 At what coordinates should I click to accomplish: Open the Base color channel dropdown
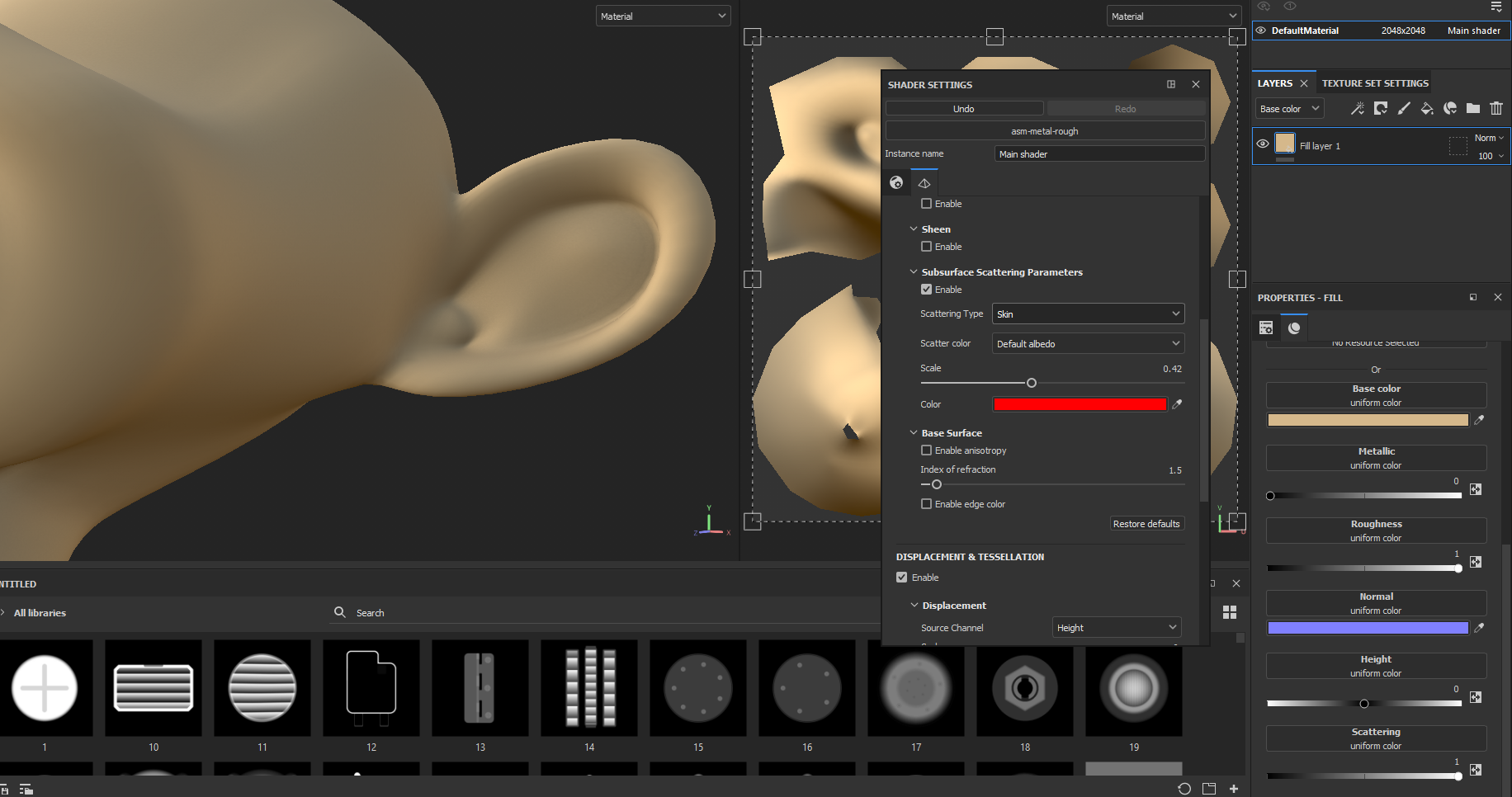1289,108
